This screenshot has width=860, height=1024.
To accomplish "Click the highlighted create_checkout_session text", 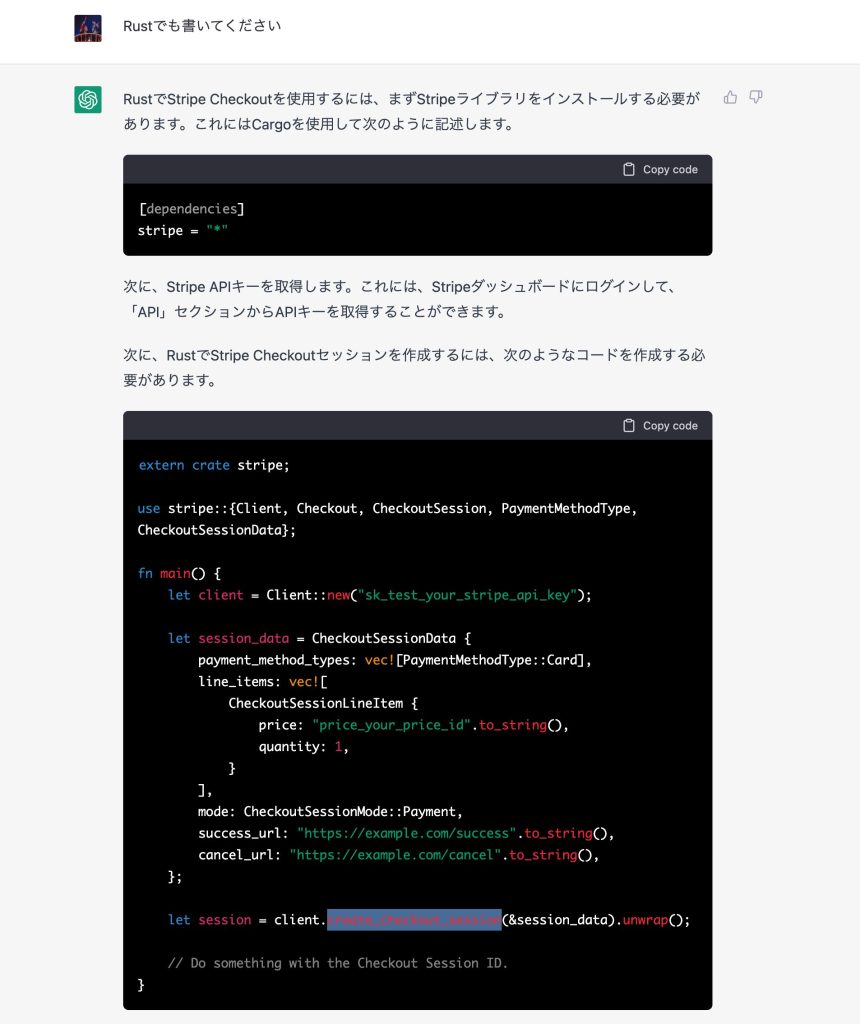I will tap(414, 919).
